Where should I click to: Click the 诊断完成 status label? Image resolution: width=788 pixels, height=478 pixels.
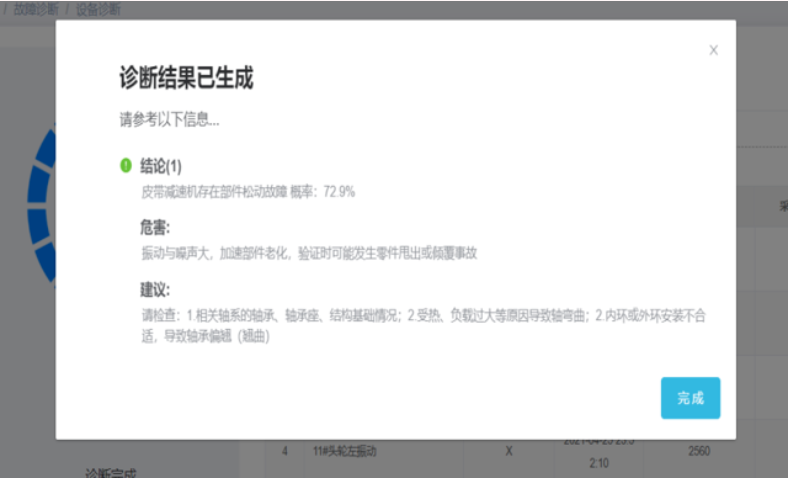pyautogui.click(x=110, y=471)
